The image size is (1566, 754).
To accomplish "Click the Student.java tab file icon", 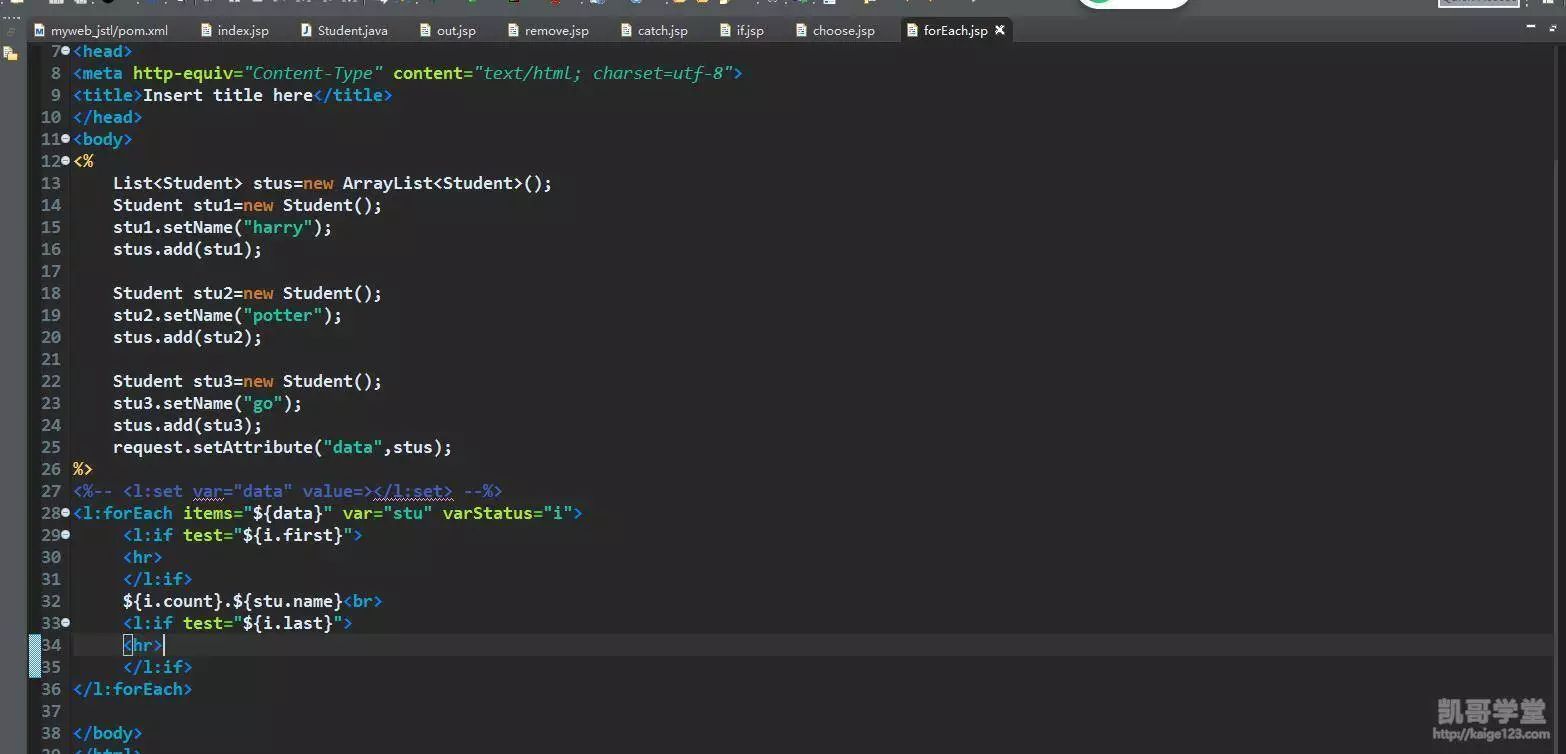I will 306,31.
